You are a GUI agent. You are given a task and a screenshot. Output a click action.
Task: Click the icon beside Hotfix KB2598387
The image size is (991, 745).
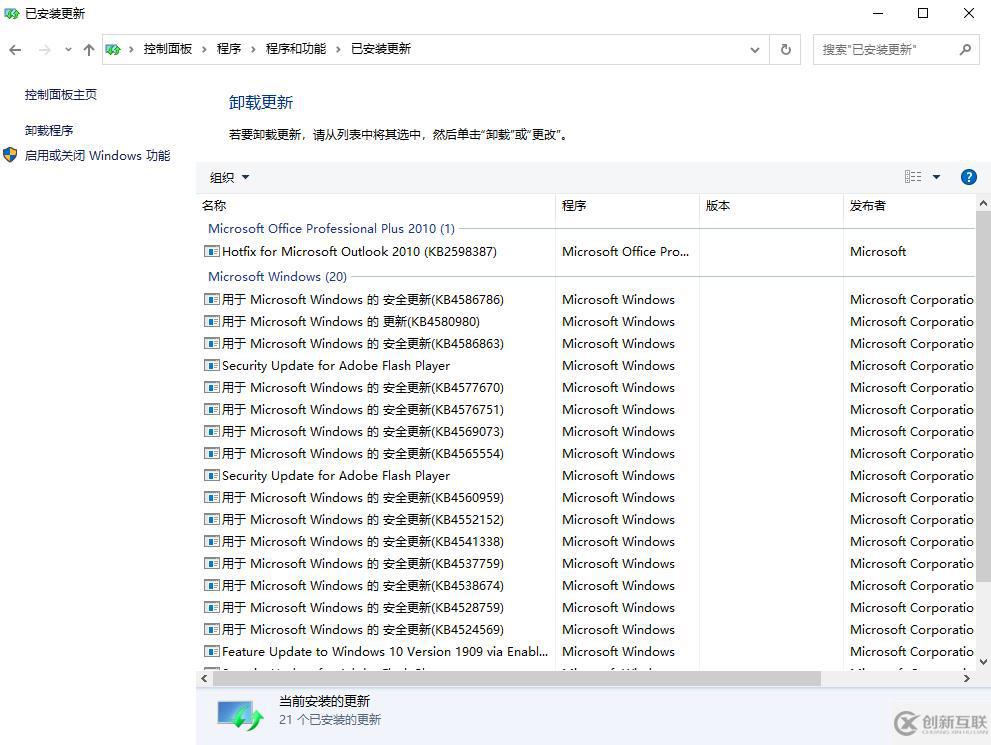click(211, 251)
